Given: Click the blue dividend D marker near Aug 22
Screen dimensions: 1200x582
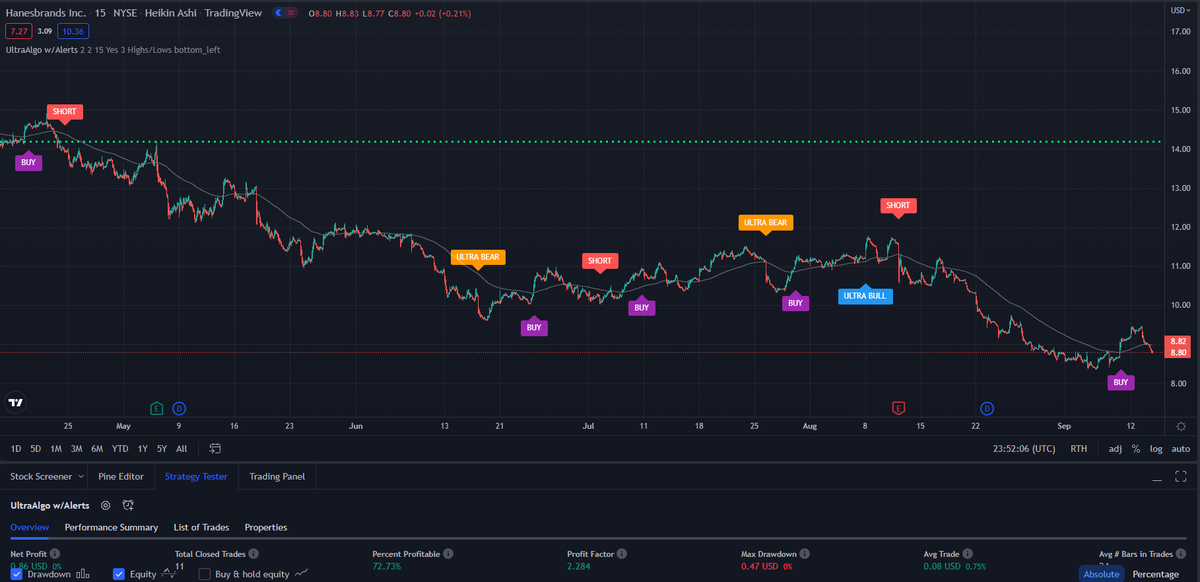Looking at the screenshot, I should click(x=986, y=408).
